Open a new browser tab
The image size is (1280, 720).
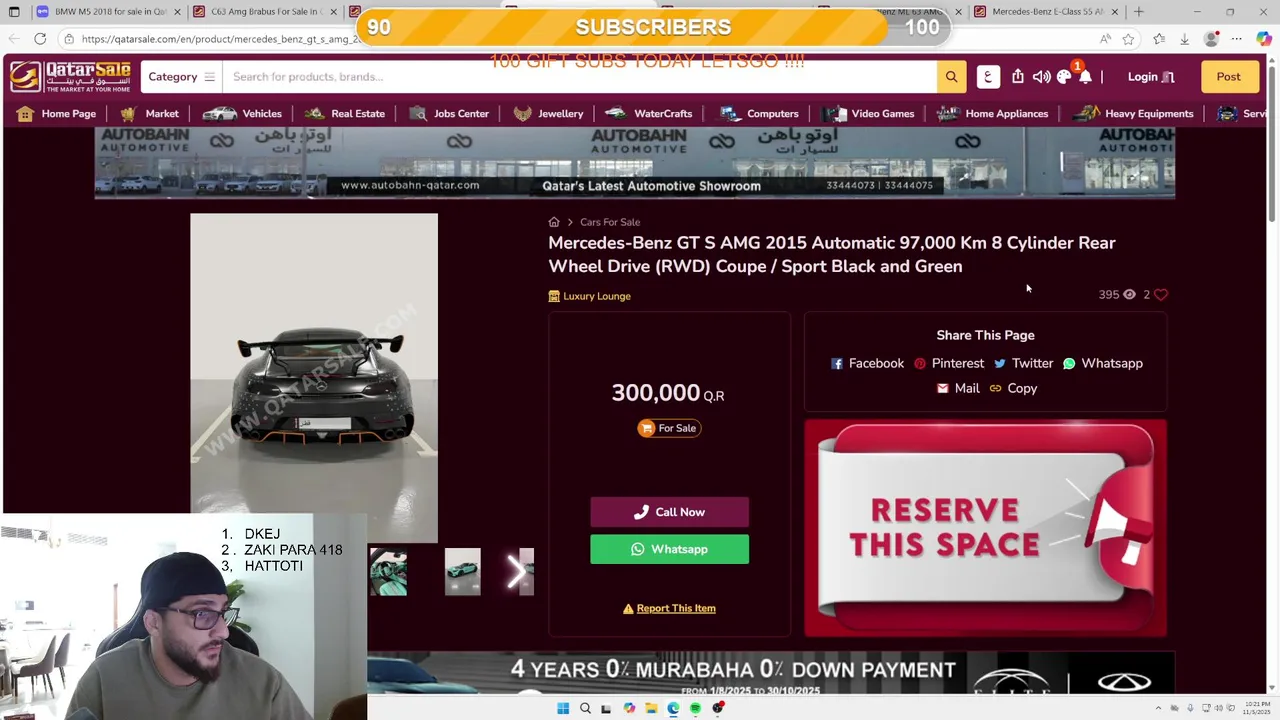pyautogui.click(x=1138, y=12)
